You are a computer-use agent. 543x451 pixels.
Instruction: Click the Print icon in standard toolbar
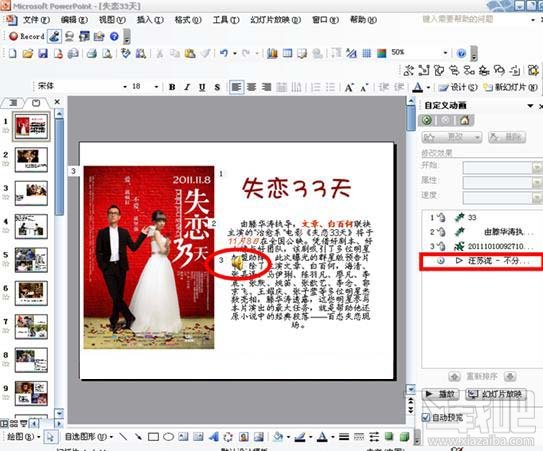[x=92, y=53]
